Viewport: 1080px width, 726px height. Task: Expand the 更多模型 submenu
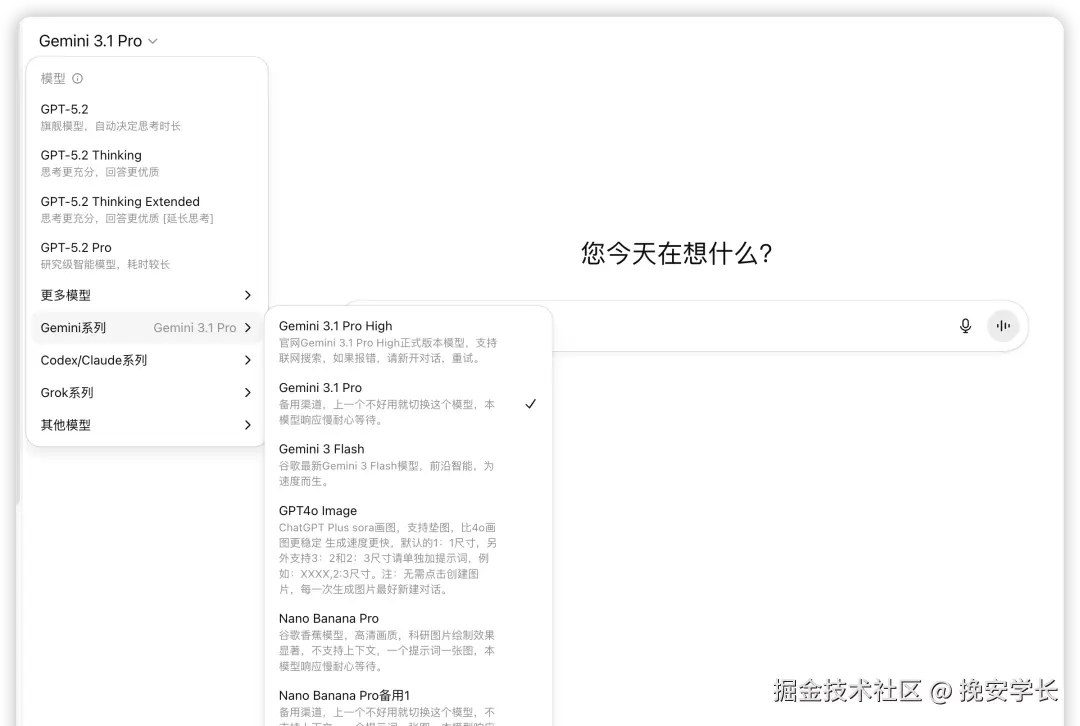pos(146,295)
